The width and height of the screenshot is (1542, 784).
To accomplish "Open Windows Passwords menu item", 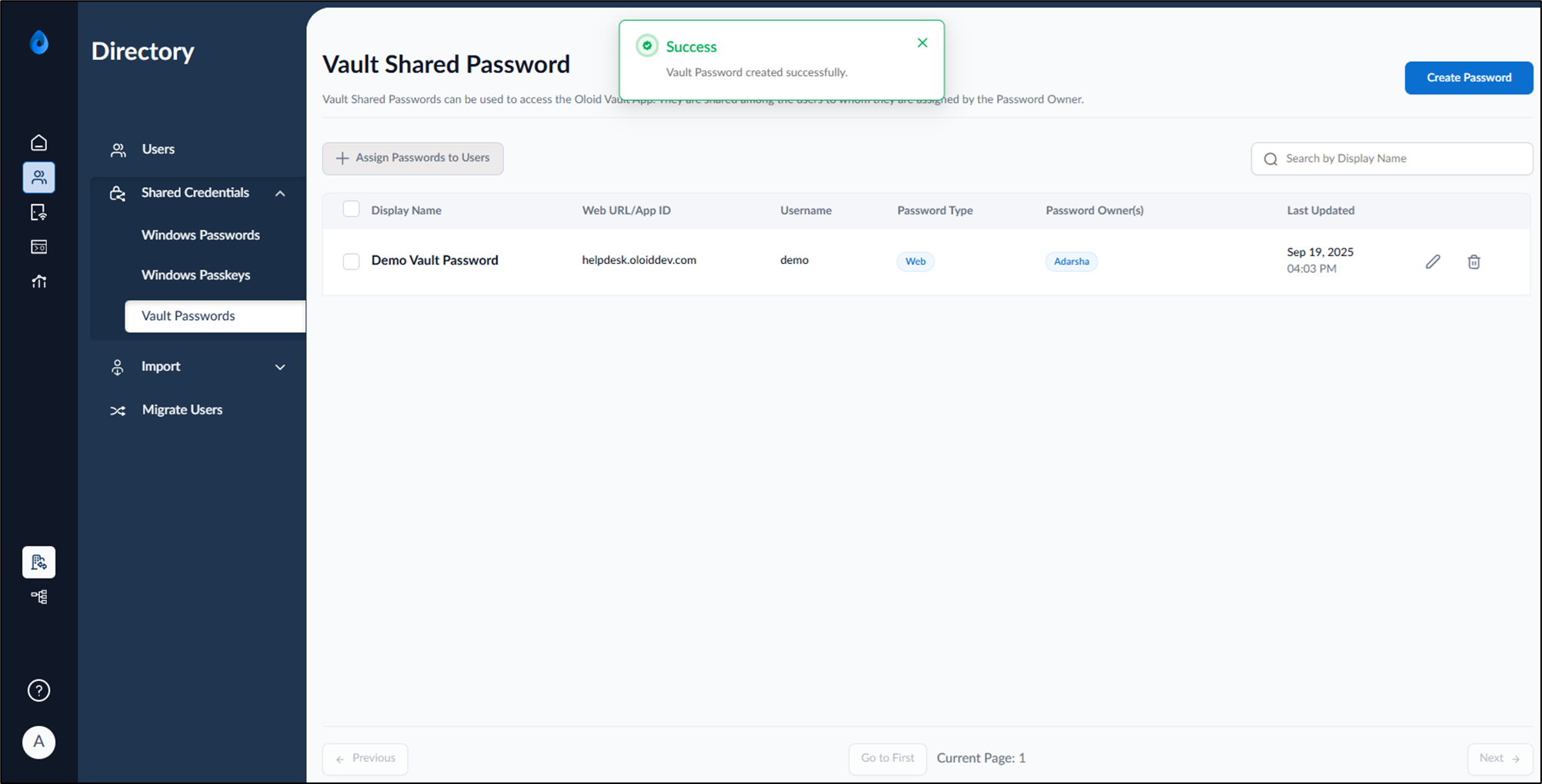I will 201,235.
